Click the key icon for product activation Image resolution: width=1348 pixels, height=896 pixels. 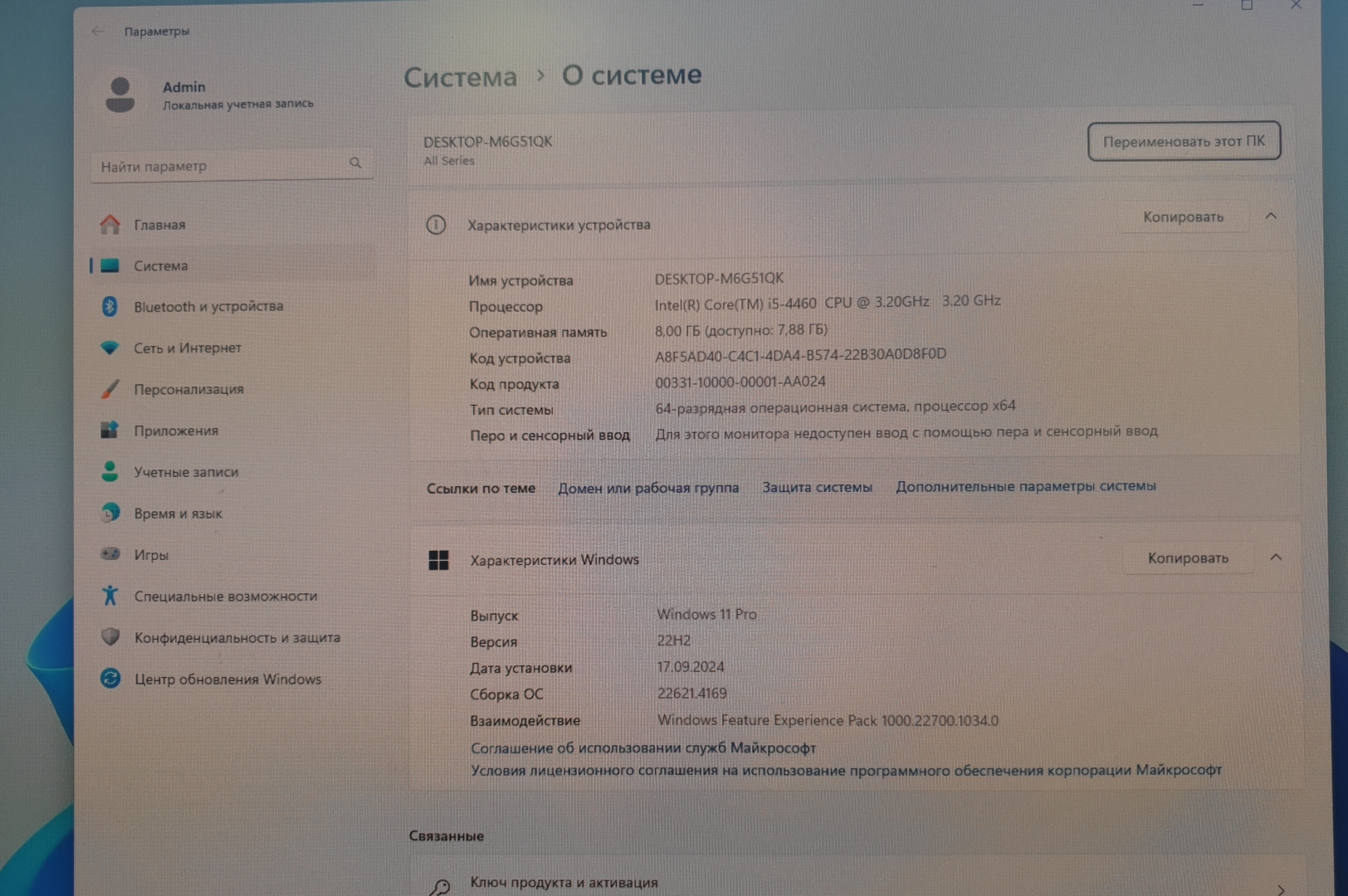(x=440, y=887)
